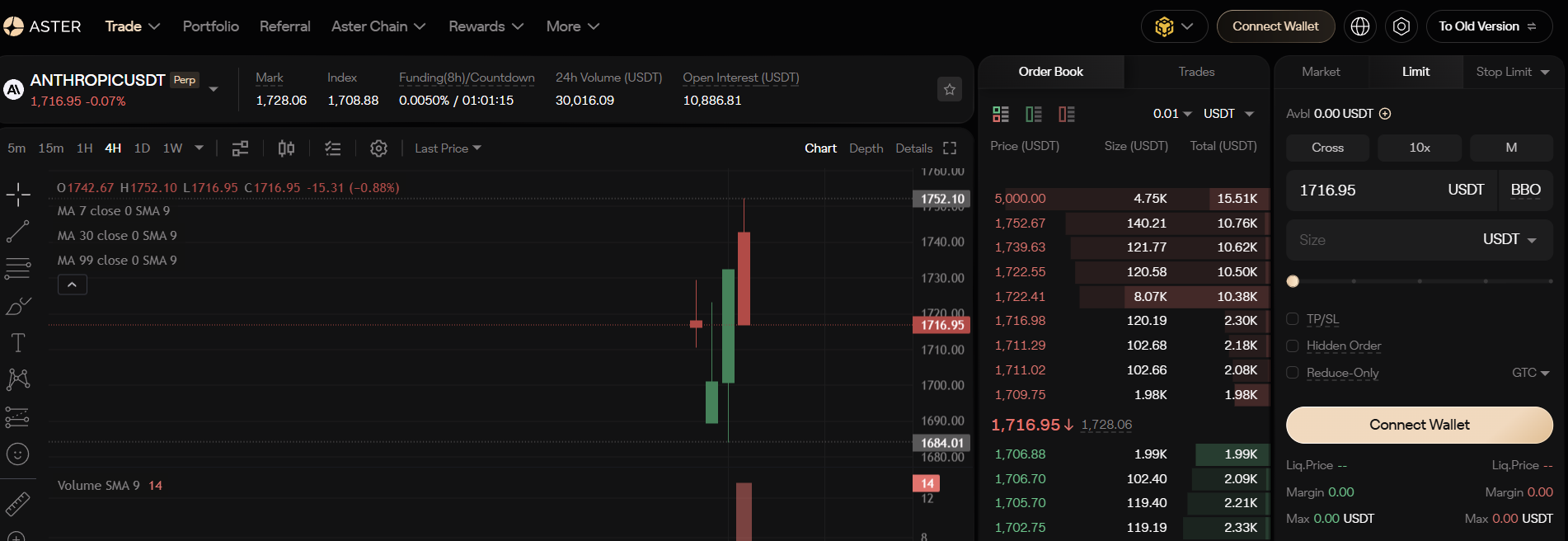Enable the Reduce-Only checkbox
This screenshot has height=541, width=1568.
pos(1293,373)
